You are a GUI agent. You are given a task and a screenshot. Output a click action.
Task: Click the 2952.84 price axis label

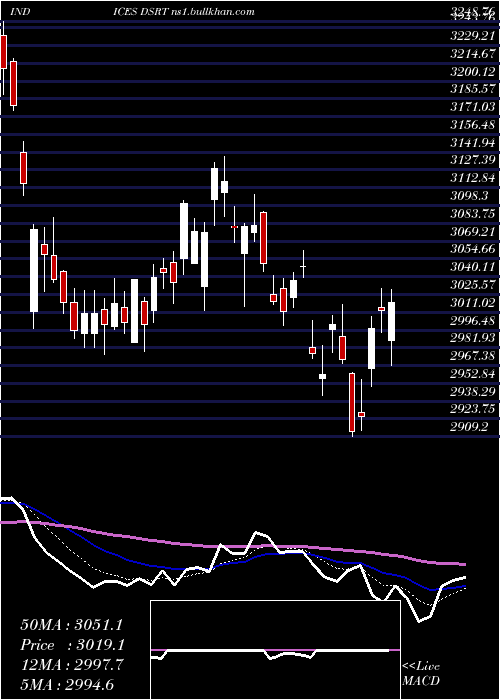(473, 374)
